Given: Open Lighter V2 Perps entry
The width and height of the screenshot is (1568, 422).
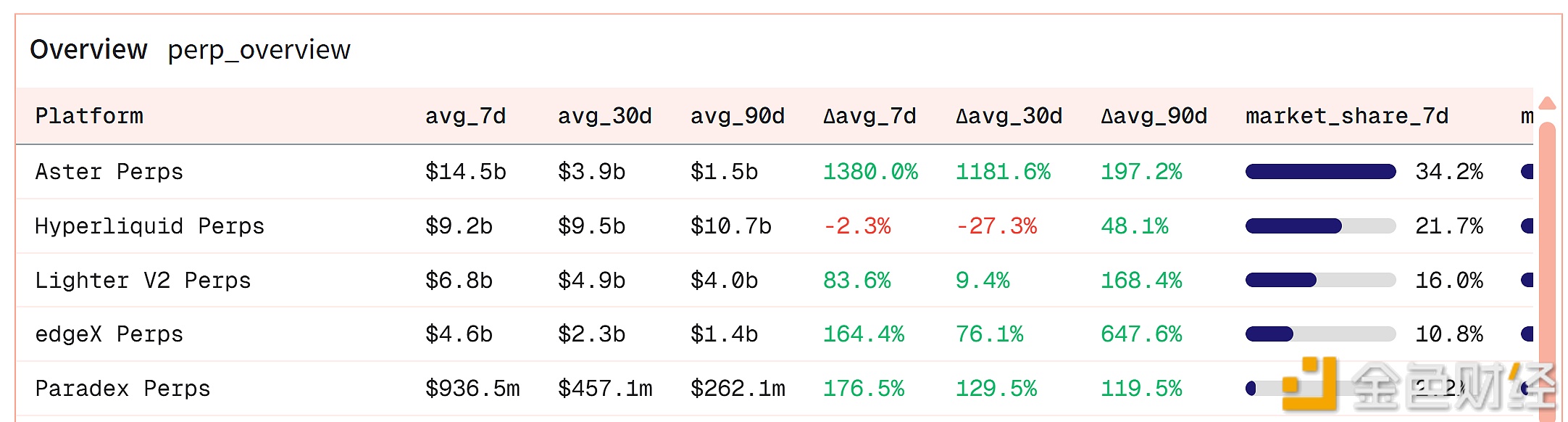Looking at the screenshot, I should click(x=143, y=281).
